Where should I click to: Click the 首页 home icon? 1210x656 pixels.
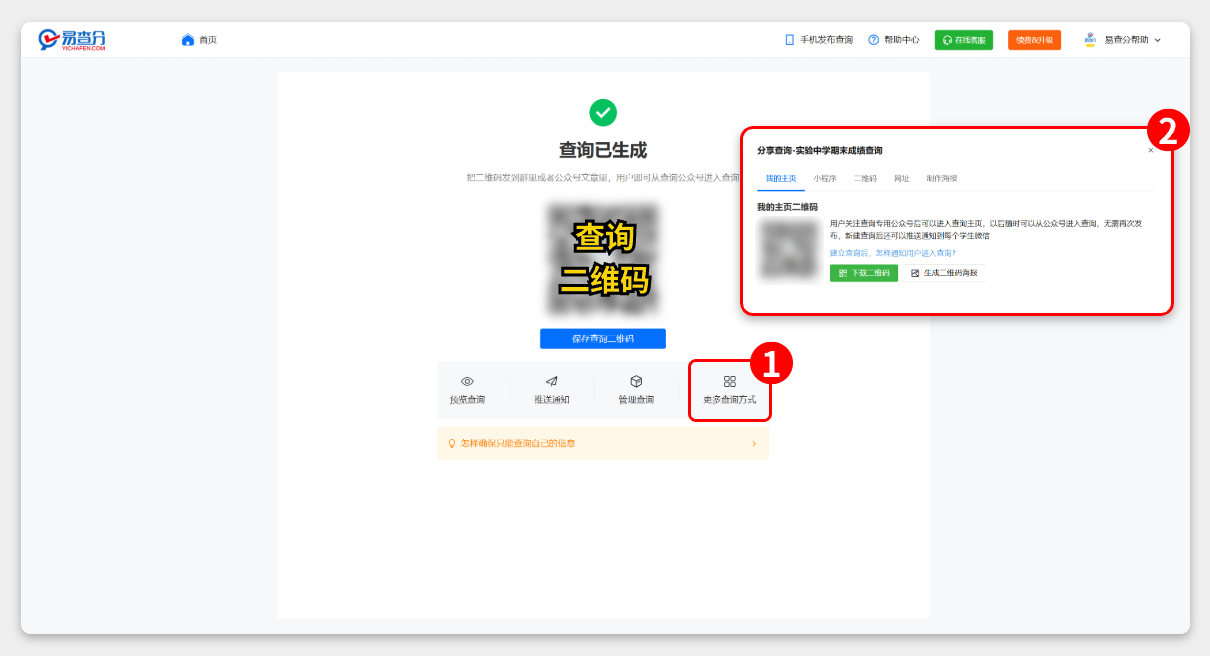(x=187, y=39)
